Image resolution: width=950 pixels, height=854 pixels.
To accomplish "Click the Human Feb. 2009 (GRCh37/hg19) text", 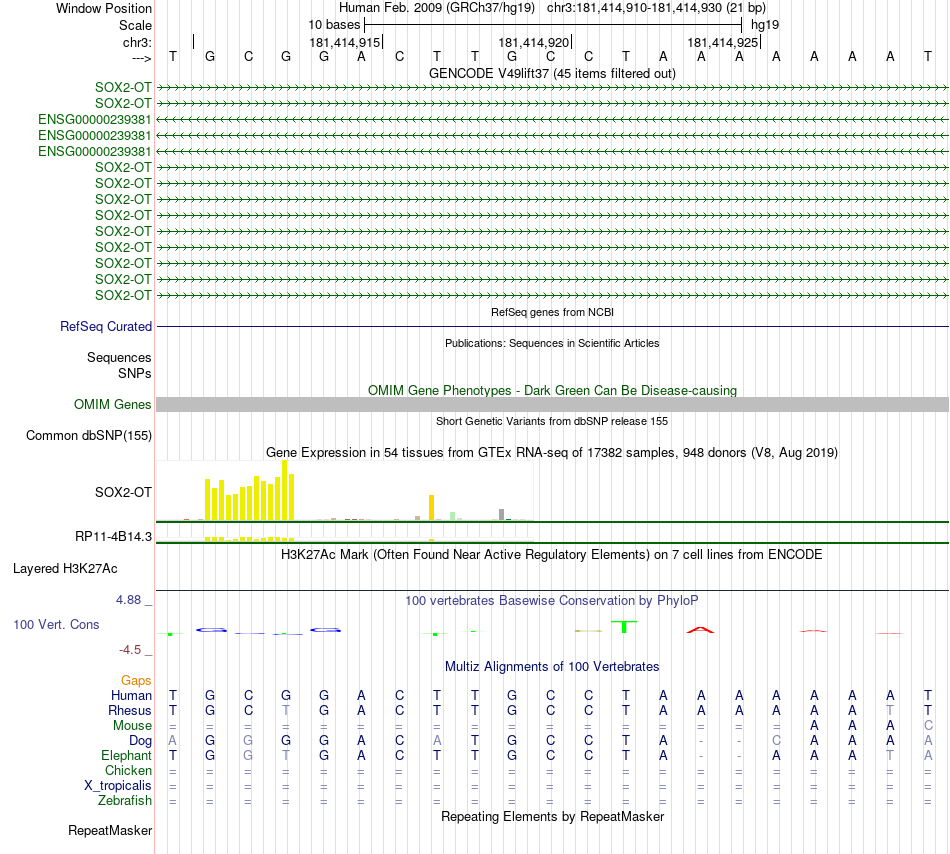I will tap(437, 8).
